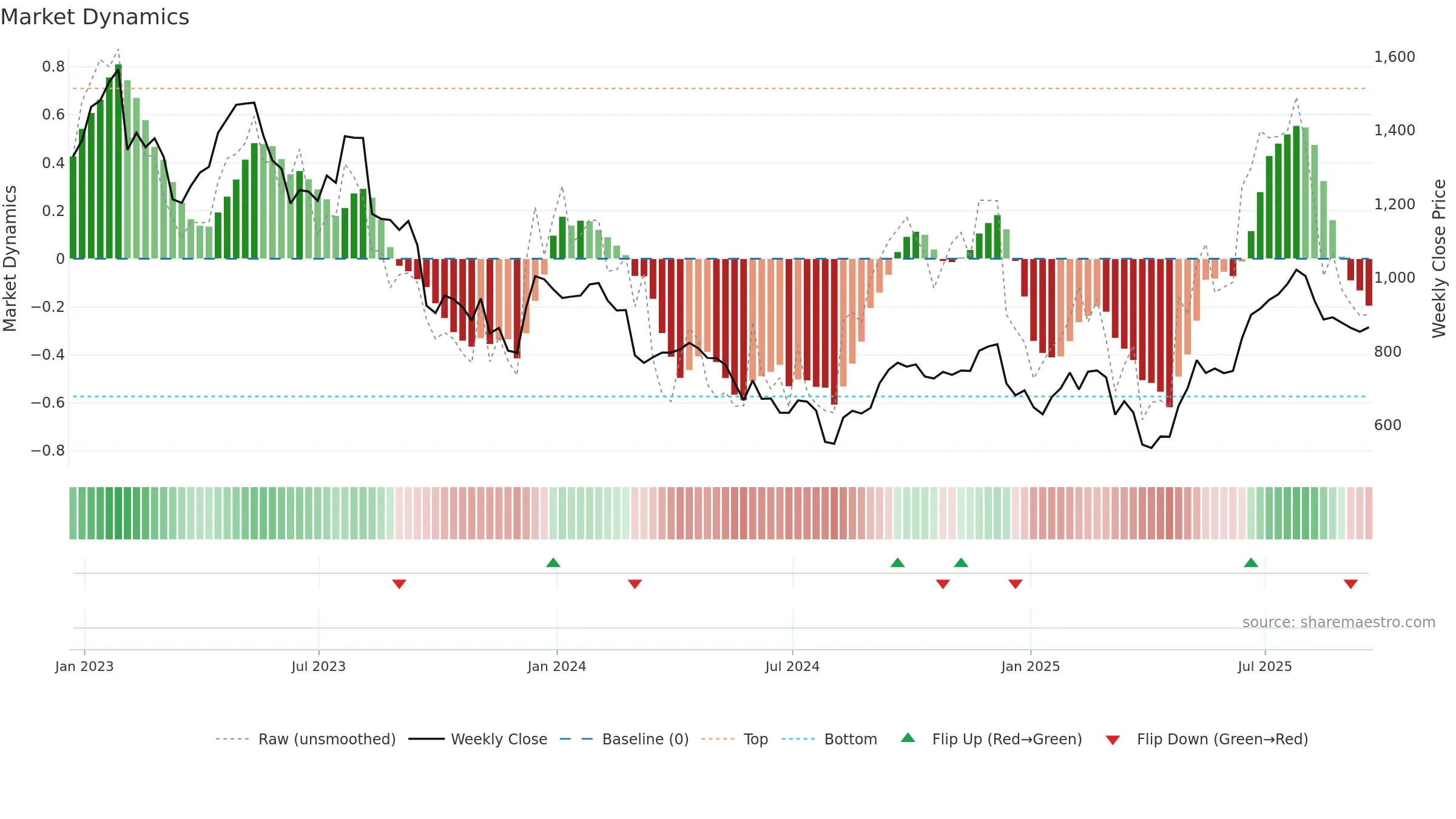Screen dimensions: 1456x819
Task: Click the −0.6 left axis tick label
Action: (48, 403)
